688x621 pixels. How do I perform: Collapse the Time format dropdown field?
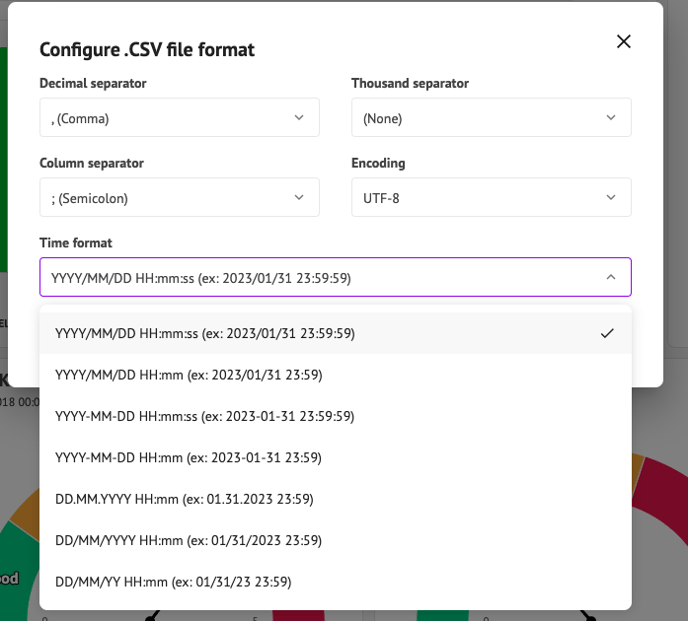(336, 277)
